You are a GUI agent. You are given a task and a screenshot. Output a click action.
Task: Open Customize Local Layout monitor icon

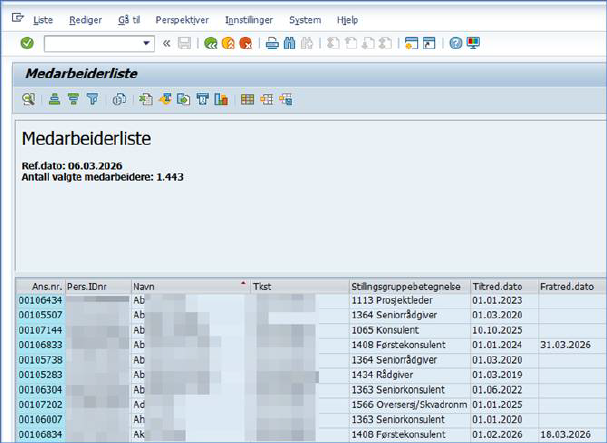pos(473,43)
